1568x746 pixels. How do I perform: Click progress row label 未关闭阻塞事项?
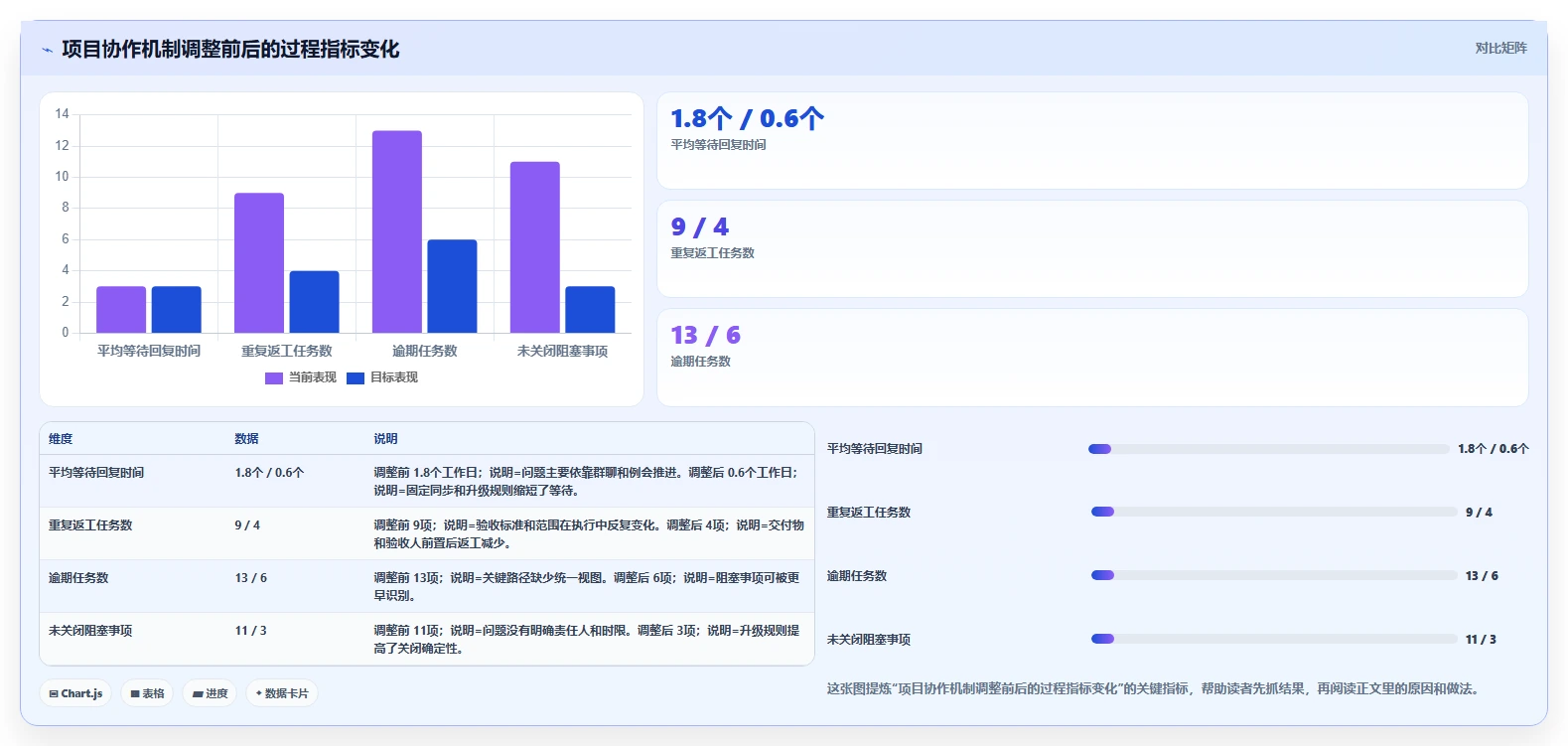(869, 640)
